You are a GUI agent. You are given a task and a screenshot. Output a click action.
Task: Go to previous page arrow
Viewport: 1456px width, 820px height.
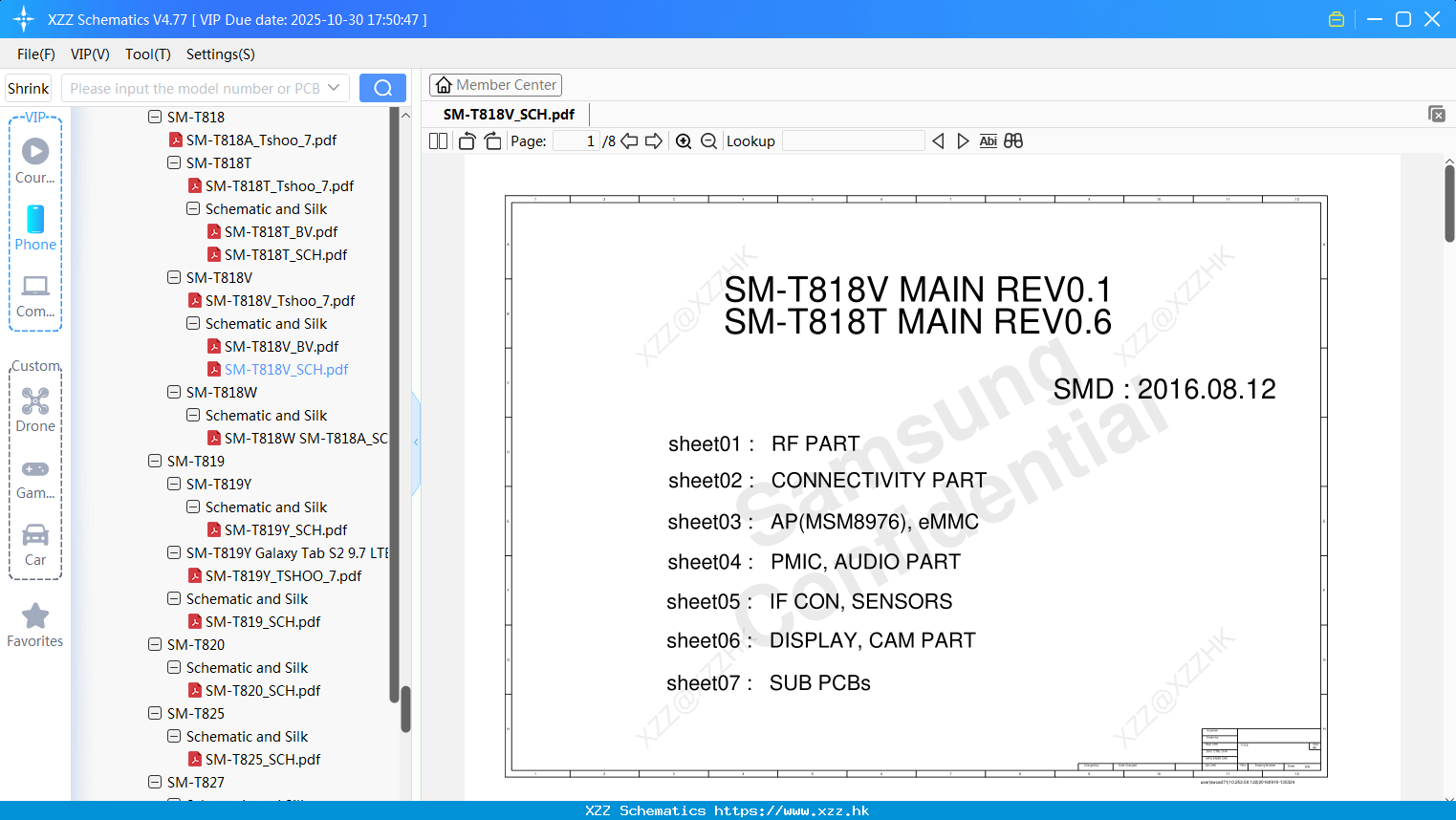coord(629,141)
